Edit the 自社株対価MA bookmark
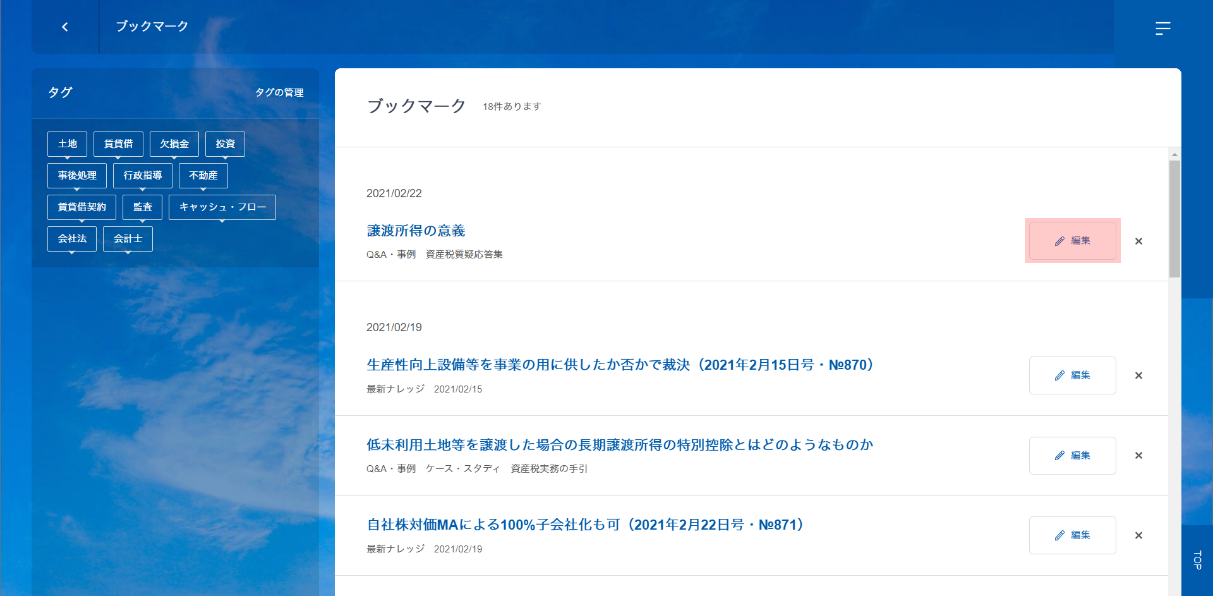The height and width of the screenshot is (596, 1213). (1072, 535)
